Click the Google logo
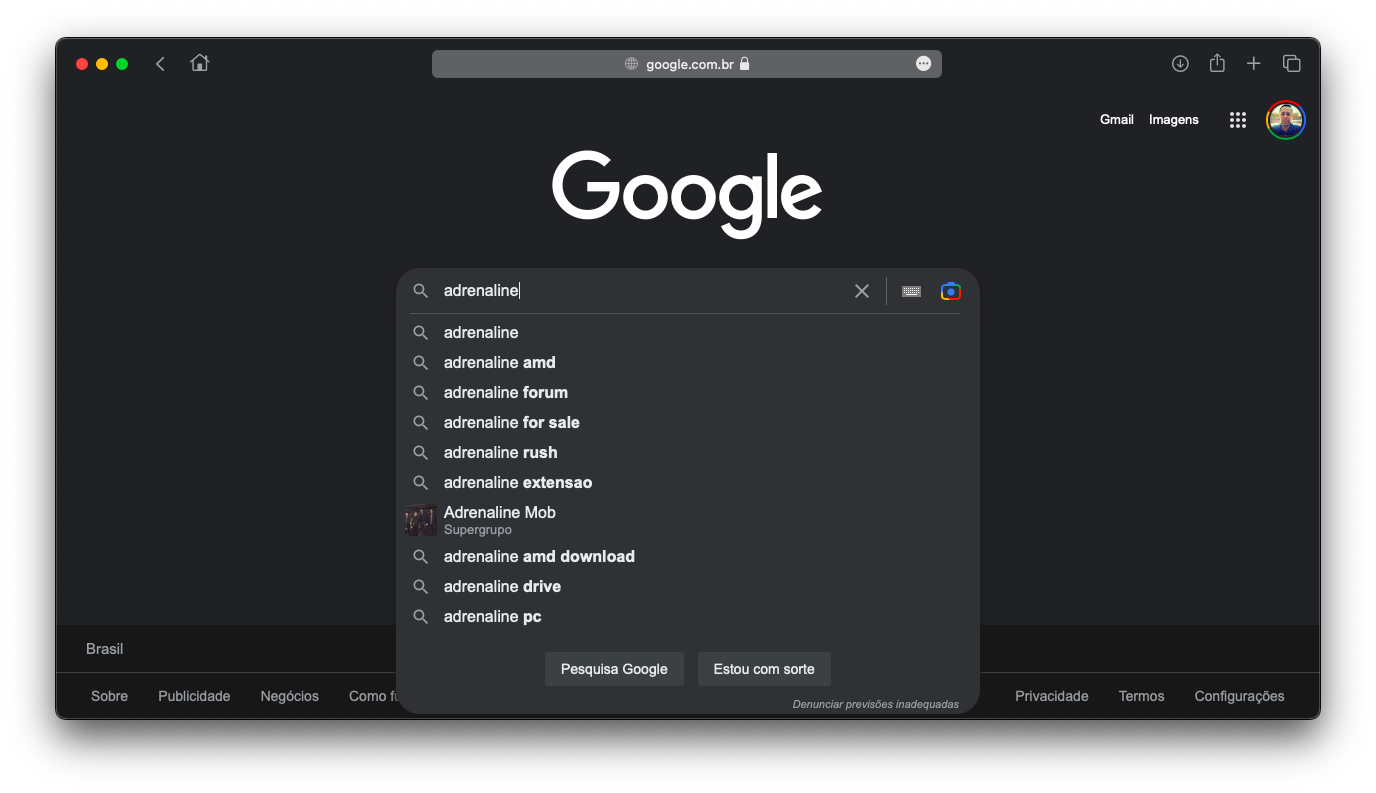This screenshot has width=1376, height=793. coord(687,195)
